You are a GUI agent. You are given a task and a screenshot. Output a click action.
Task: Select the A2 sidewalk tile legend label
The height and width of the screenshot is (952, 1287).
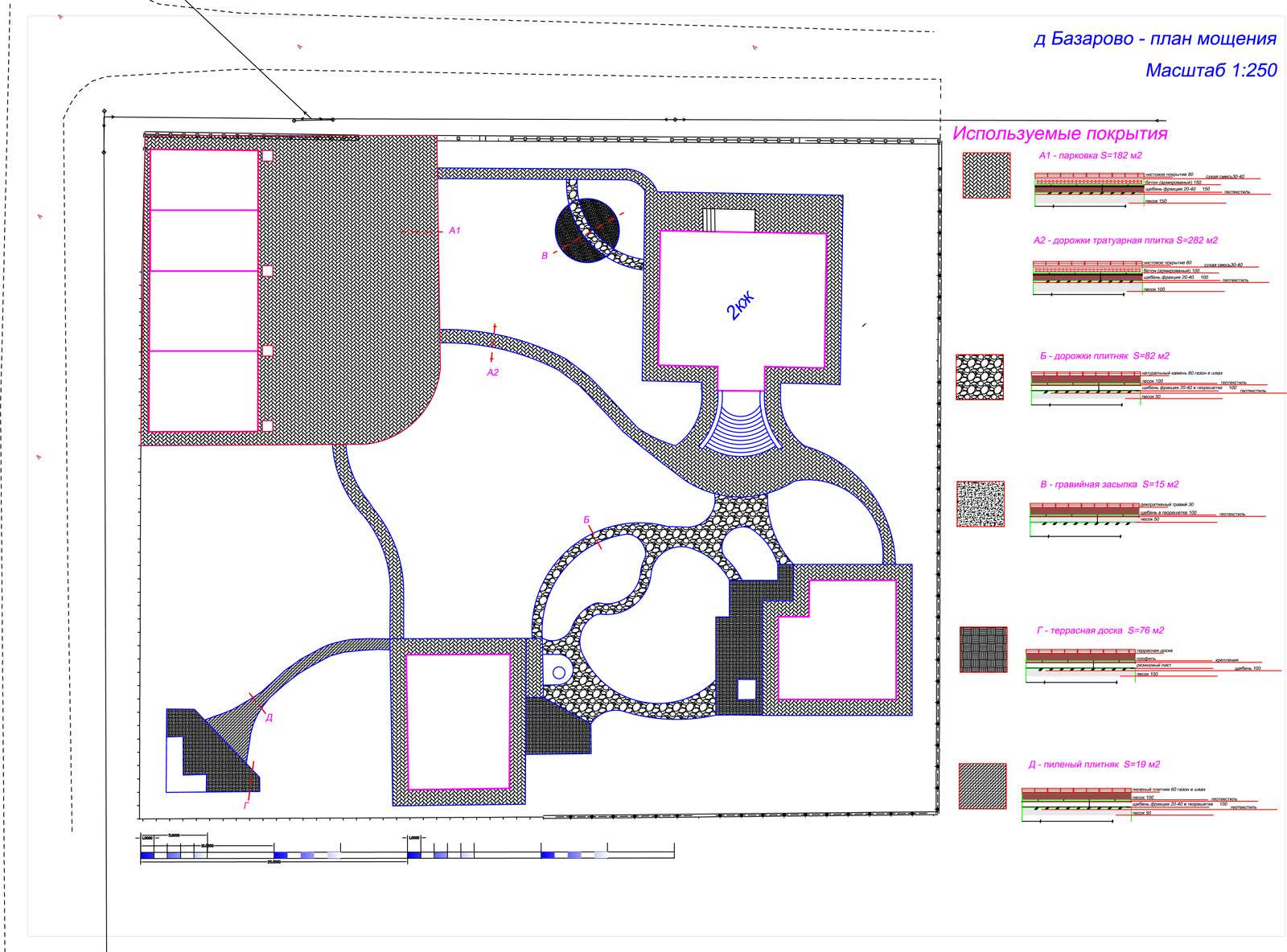1125,240
